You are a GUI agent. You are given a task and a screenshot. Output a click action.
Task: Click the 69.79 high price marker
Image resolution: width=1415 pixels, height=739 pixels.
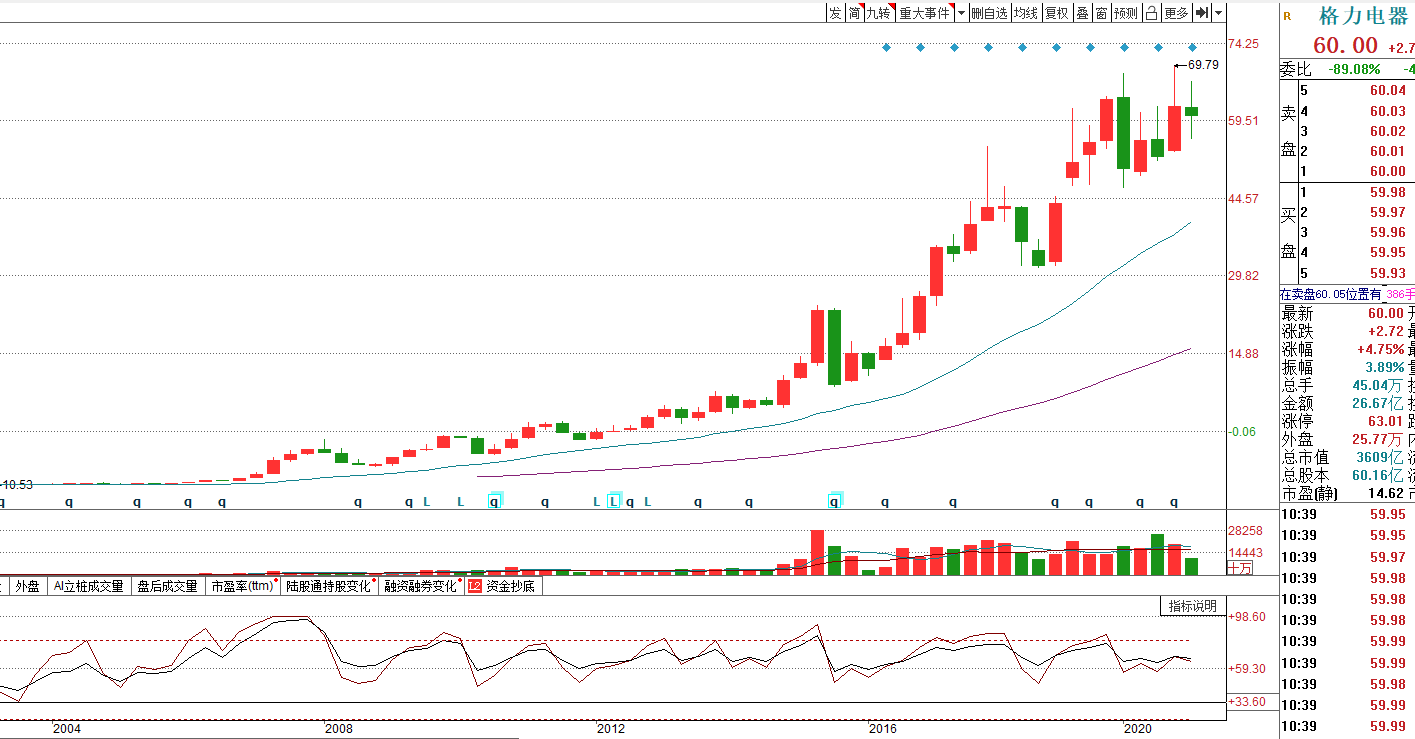1203,65
